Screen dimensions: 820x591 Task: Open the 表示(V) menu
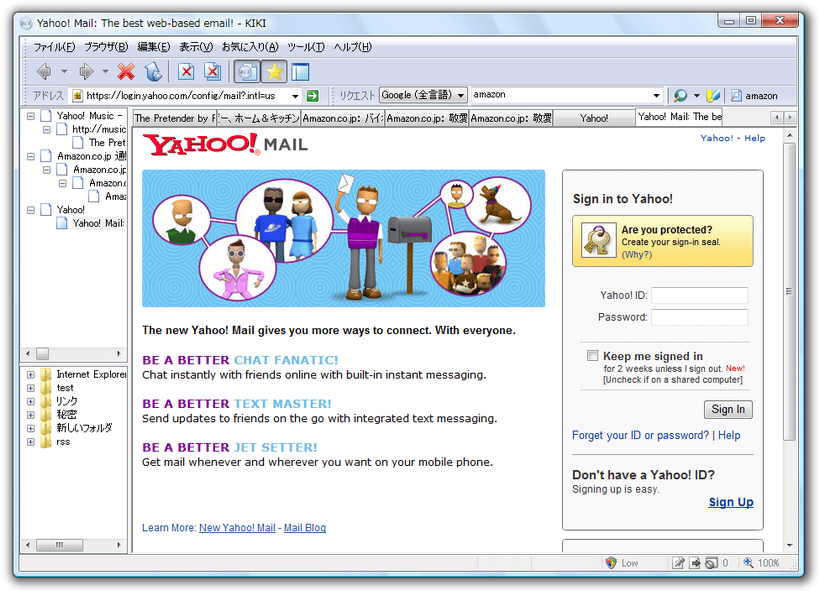point(196,47)
